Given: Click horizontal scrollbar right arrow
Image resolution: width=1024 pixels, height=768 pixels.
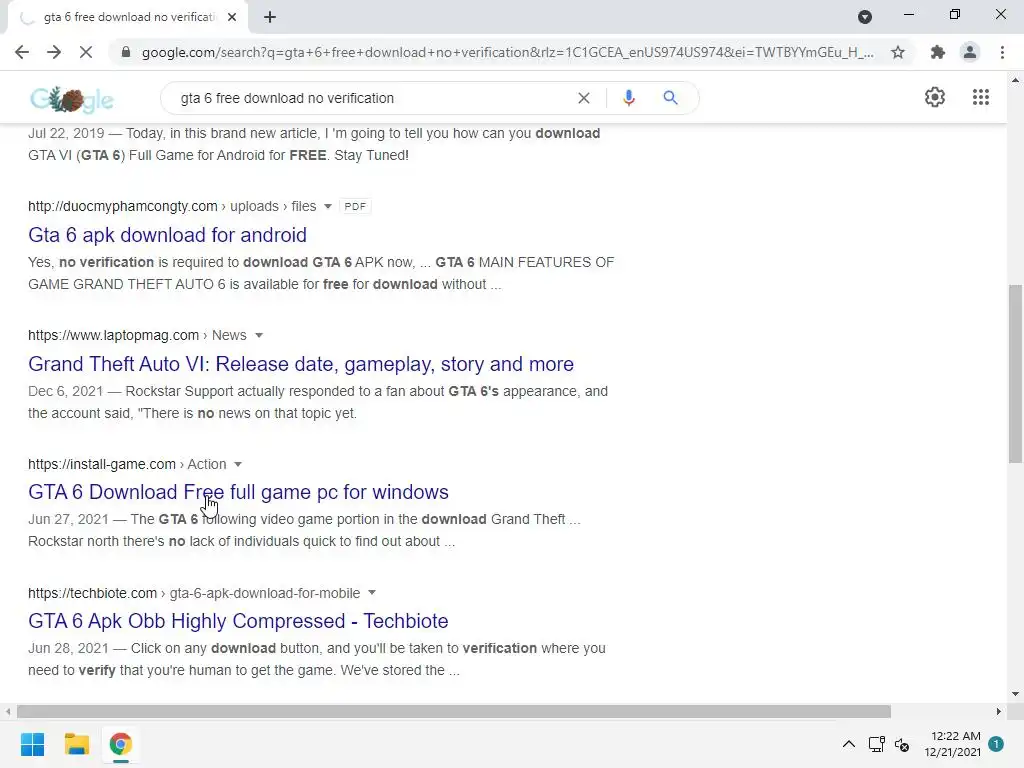Looking at the screenshot, I should [x=999, y=711].
